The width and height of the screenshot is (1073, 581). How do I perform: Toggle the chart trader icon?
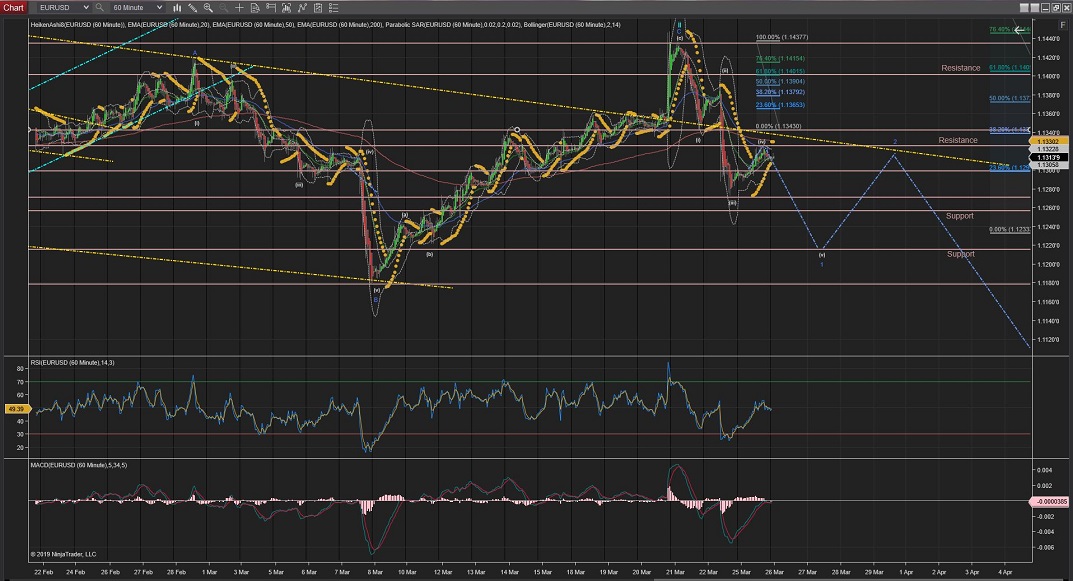(271, 8)
